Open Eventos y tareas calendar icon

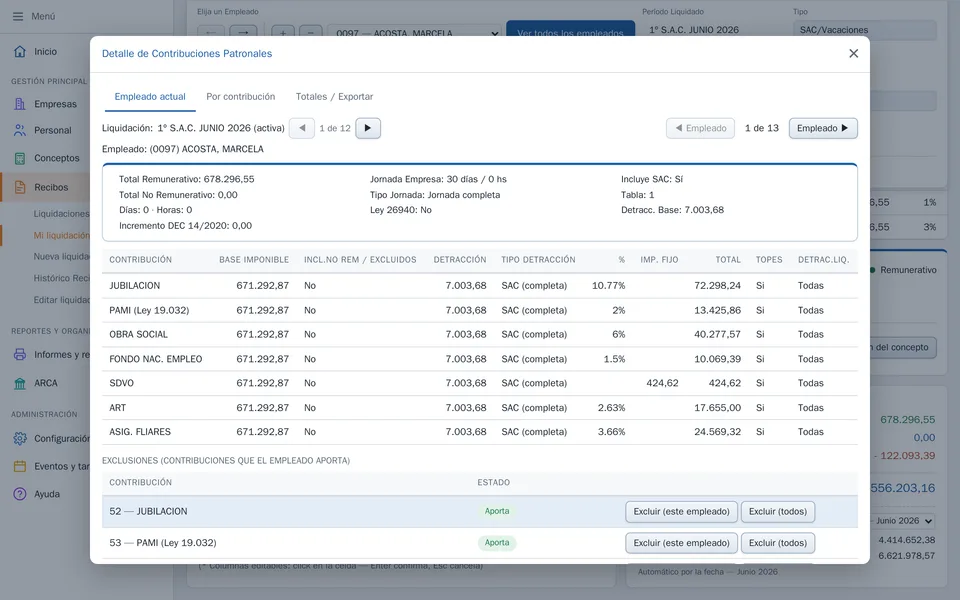pos(20,467)
